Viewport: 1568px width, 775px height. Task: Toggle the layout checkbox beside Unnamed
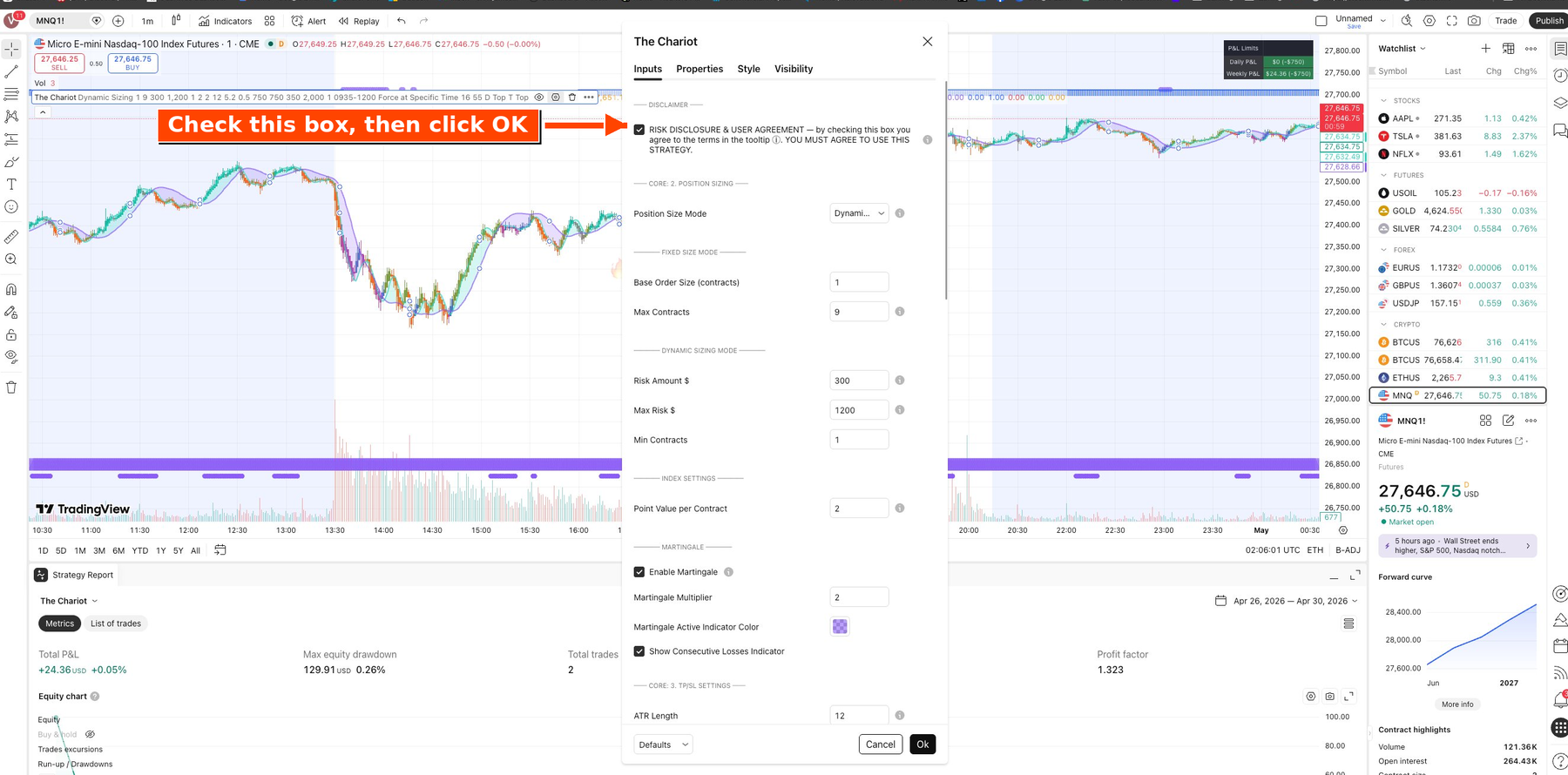pyautogui.click(x=1321, y=21)
